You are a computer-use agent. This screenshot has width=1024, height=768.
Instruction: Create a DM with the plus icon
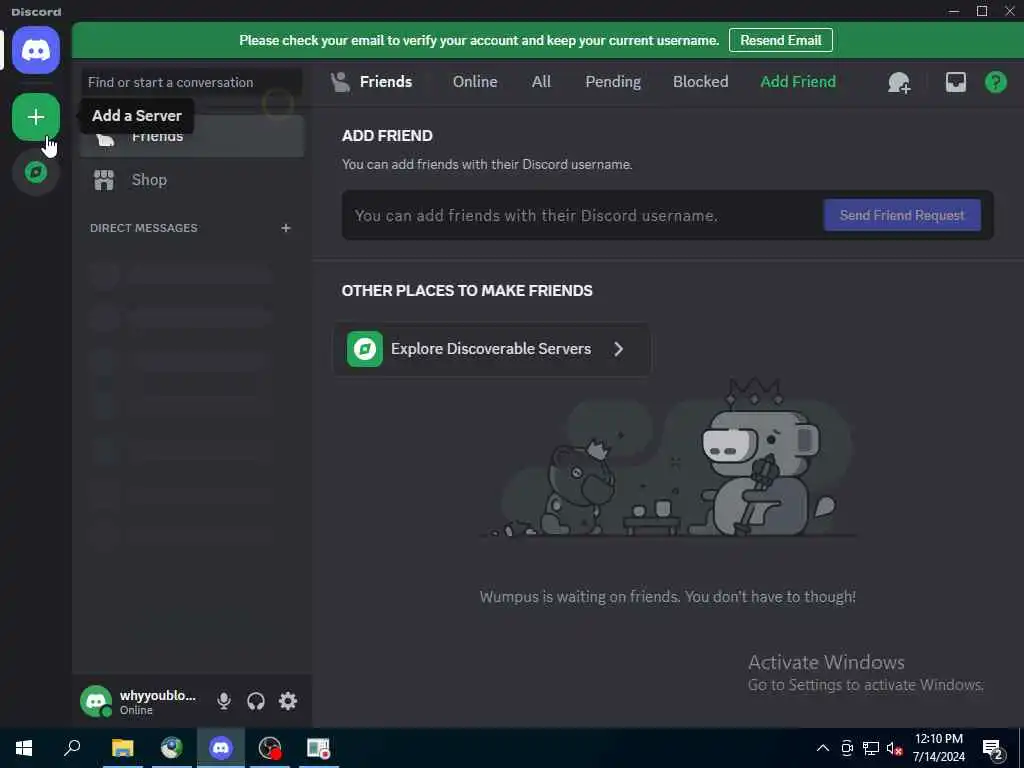(x=285, y=228)
